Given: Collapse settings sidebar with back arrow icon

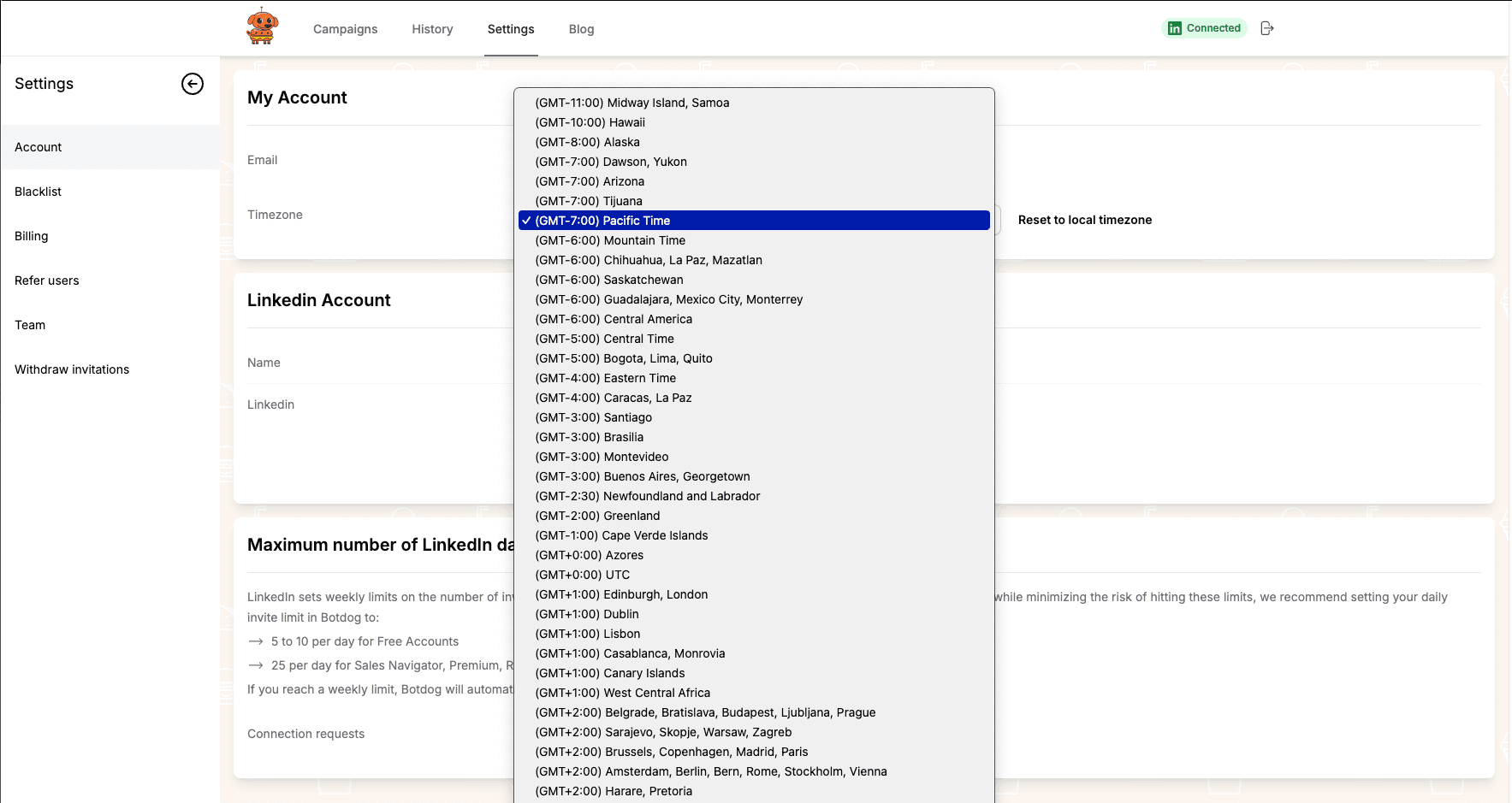Looking at the screenshot, I should 193,84.
